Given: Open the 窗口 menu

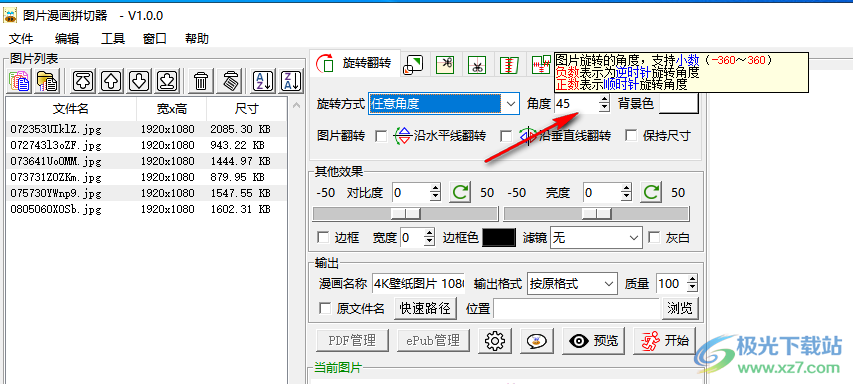Looking at the screenshot, I should (x=154, y=39).
